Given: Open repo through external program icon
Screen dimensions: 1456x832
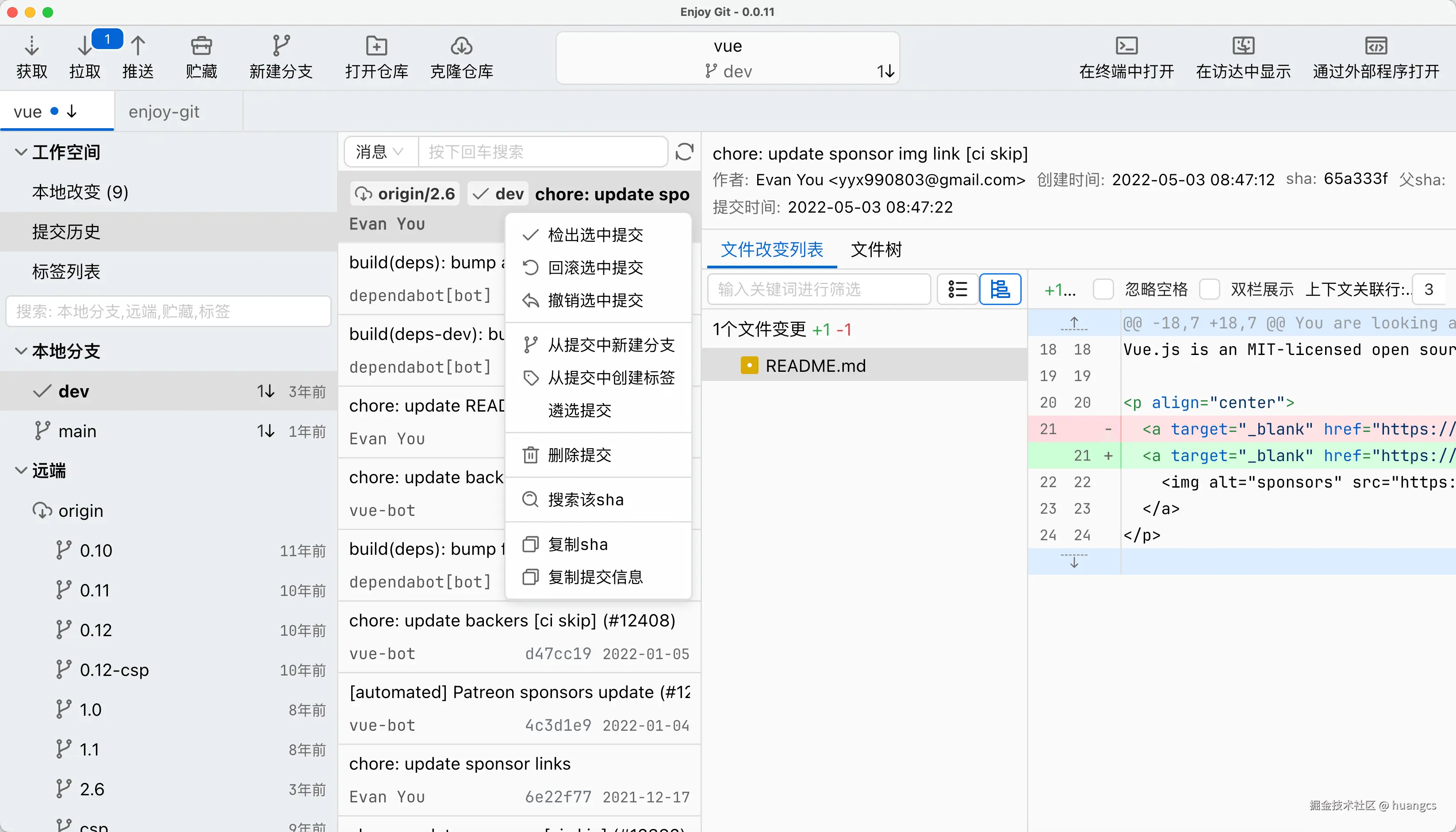Looking at the screenshot, I should 1376,55.
